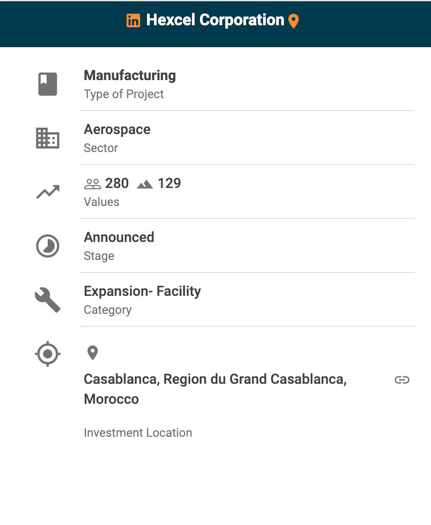Viewport: 431px width, 525px height.
Task: Click the 280 jobs value
Action: (117, 183)
